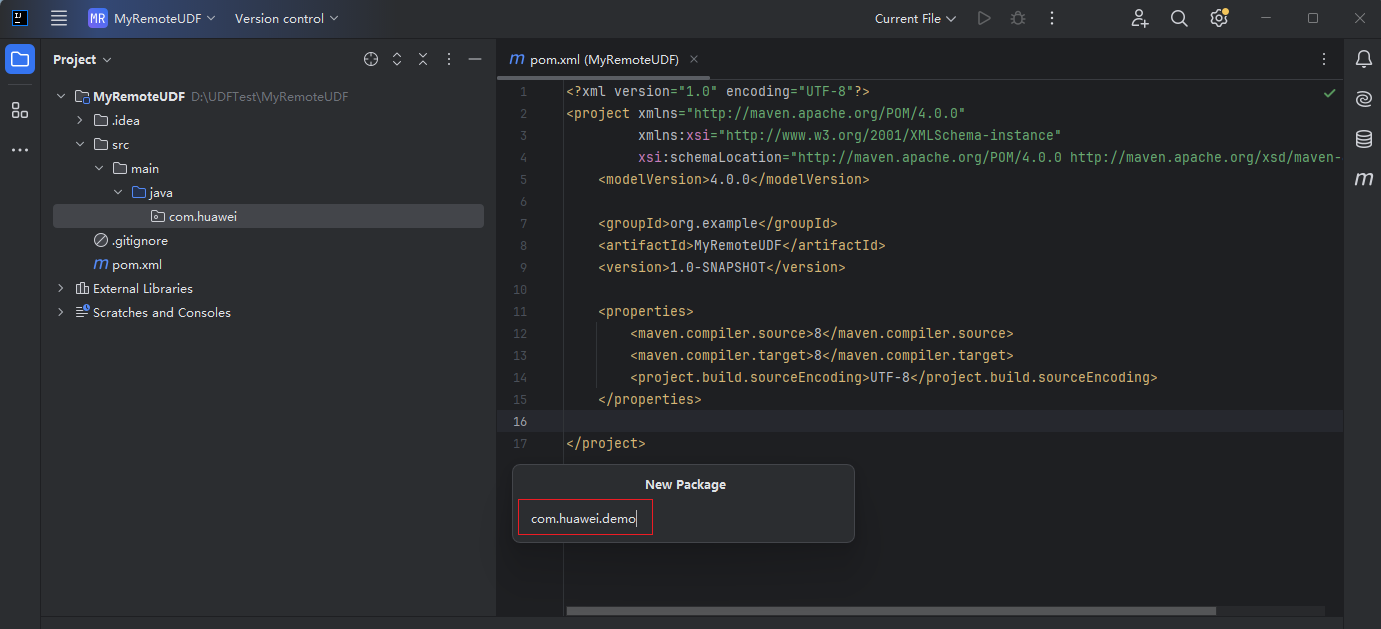Click line number 11 in gutter
This screenshot has height=629, width=1381.
pos(520,311)
